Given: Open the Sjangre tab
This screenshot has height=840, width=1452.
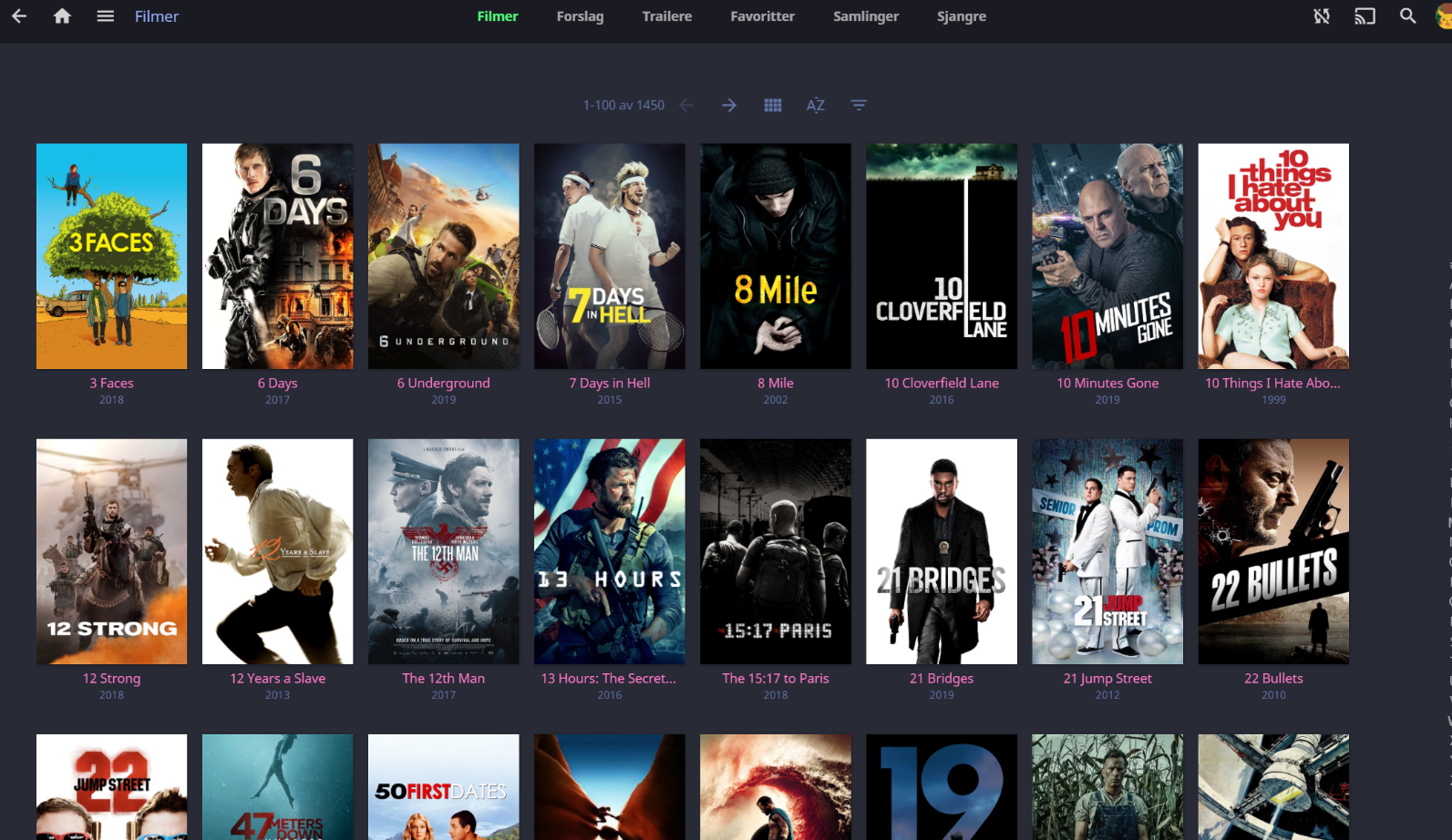Looking at the screenshot, I should (962, 16).
